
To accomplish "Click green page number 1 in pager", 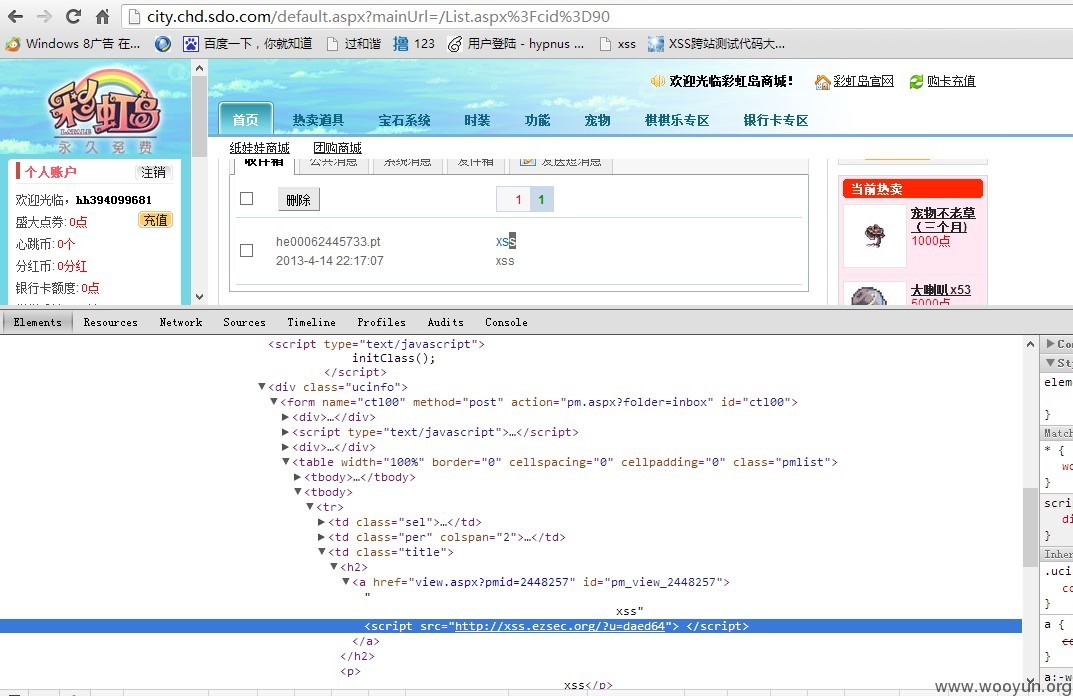I will pyautogui.click(x=541, y=199).
